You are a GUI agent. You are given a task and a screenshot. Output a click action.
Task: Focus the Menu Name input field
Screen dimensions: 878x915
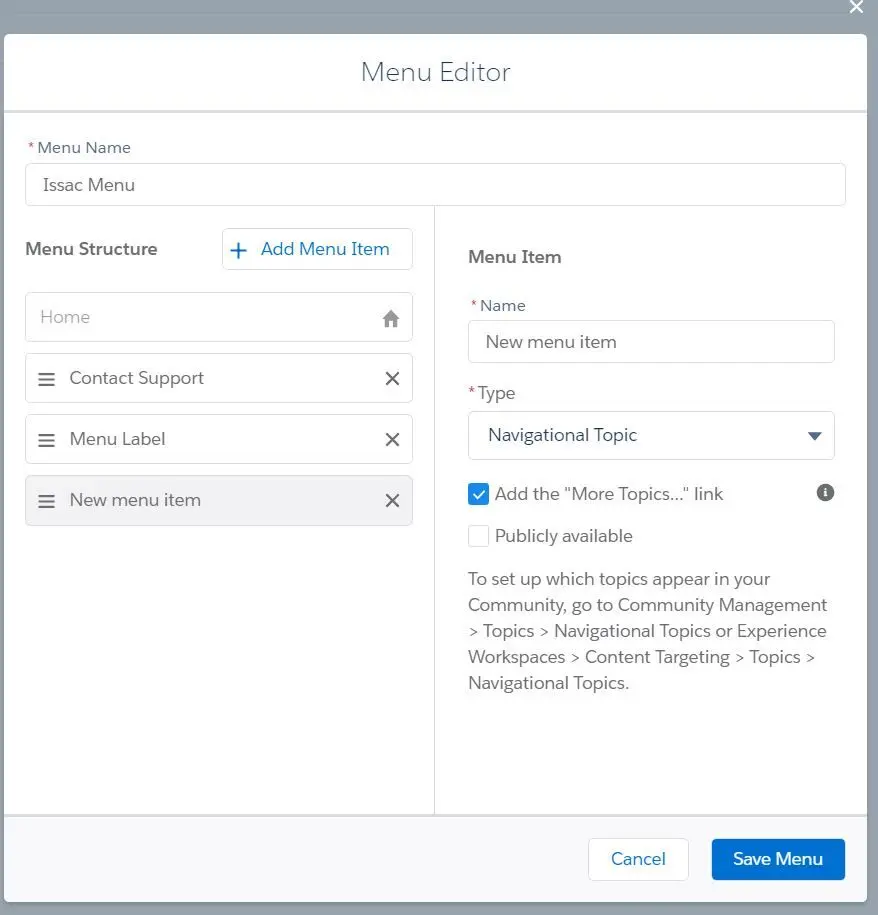[435, 185]
